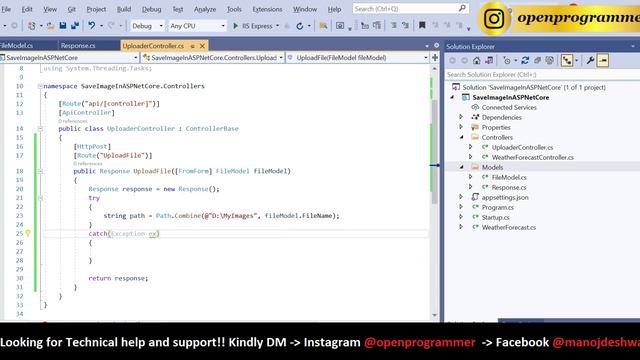Image resolution: width=640 pixels, height=360 pixels.
Task: Open the Analyze menu
Action: pos(205,9)
